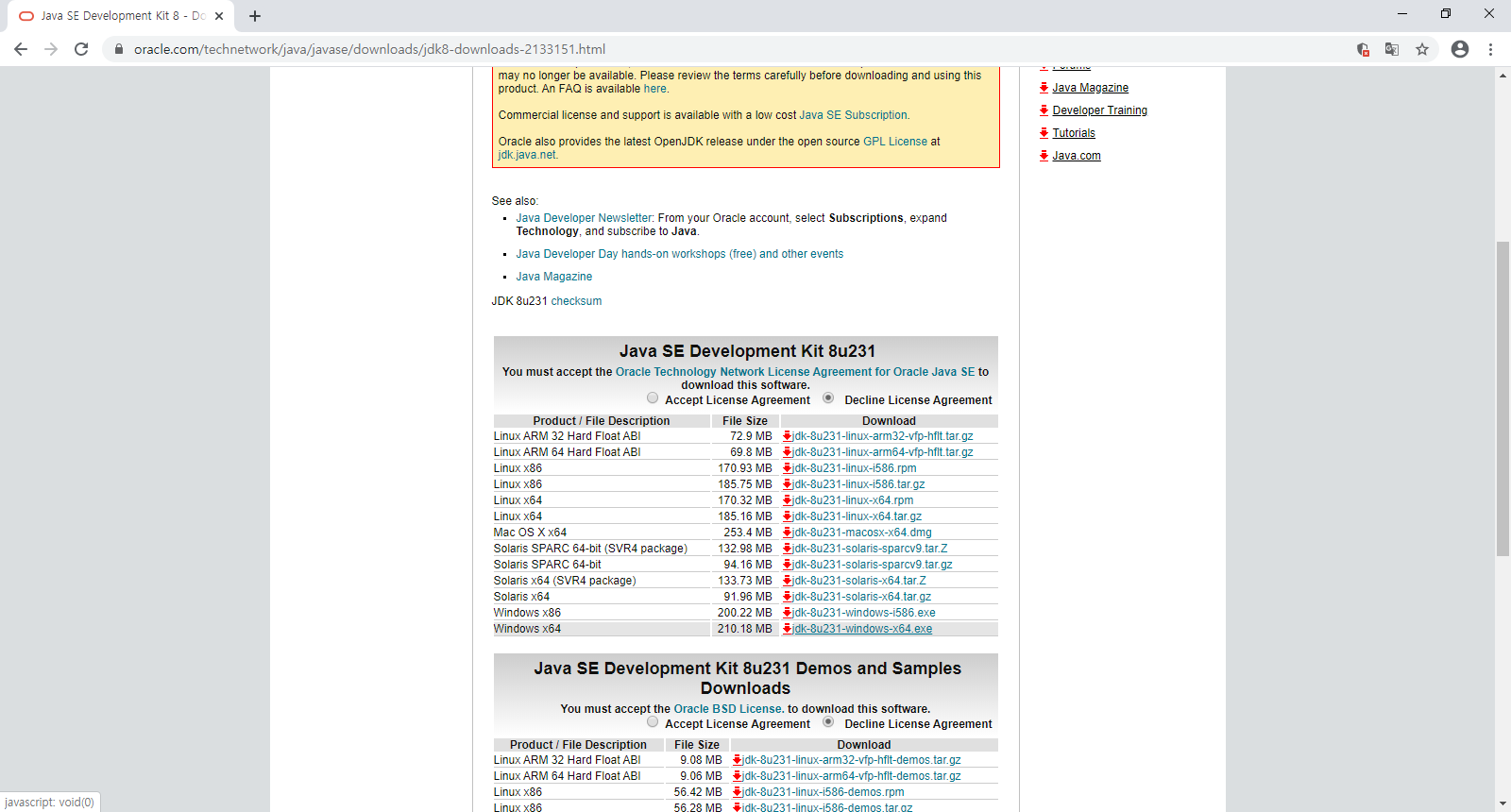Click download arrow icon for macosx-x64.dmg
This screenshot has width=1511, height=812.
788,533
